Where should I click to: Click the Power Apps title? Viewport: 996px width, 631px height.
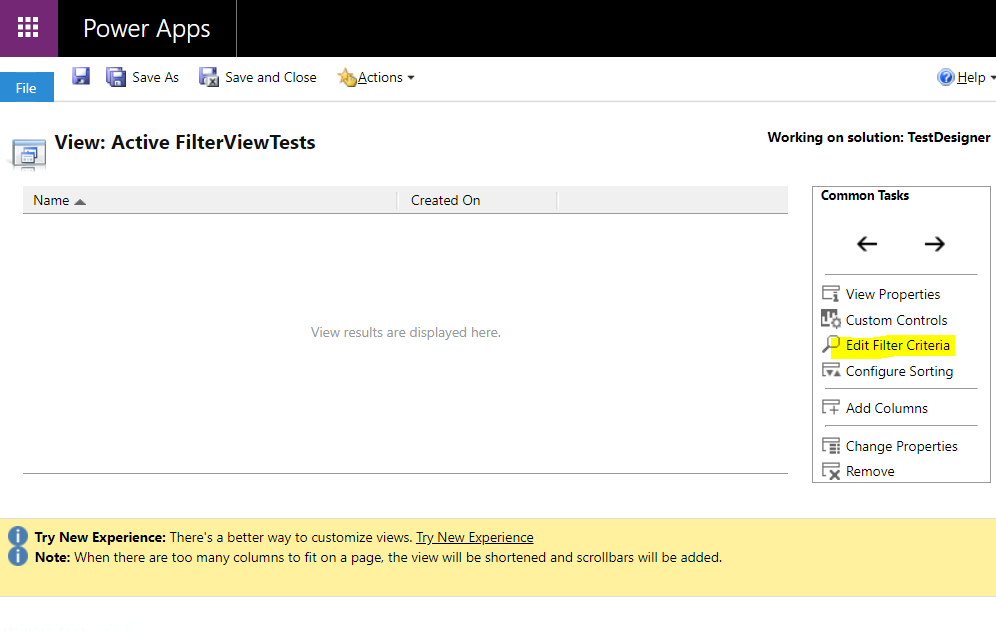pos(147,29)
